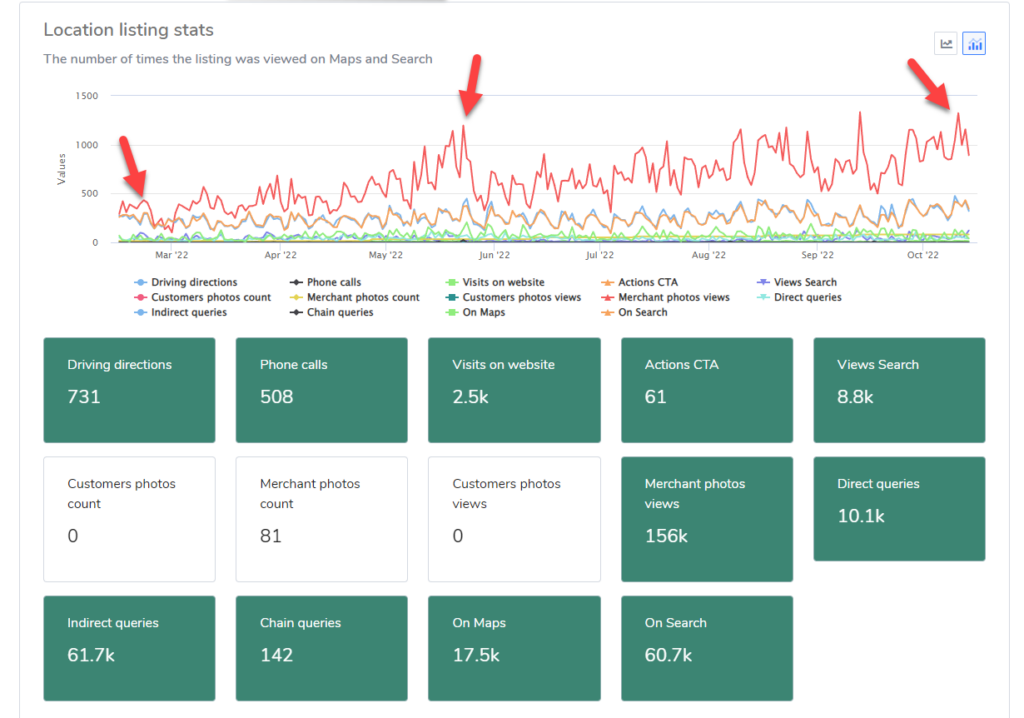Switch to line chart view icon
Viewport: 1024px width, 718px height.
[x=945, y=43]
